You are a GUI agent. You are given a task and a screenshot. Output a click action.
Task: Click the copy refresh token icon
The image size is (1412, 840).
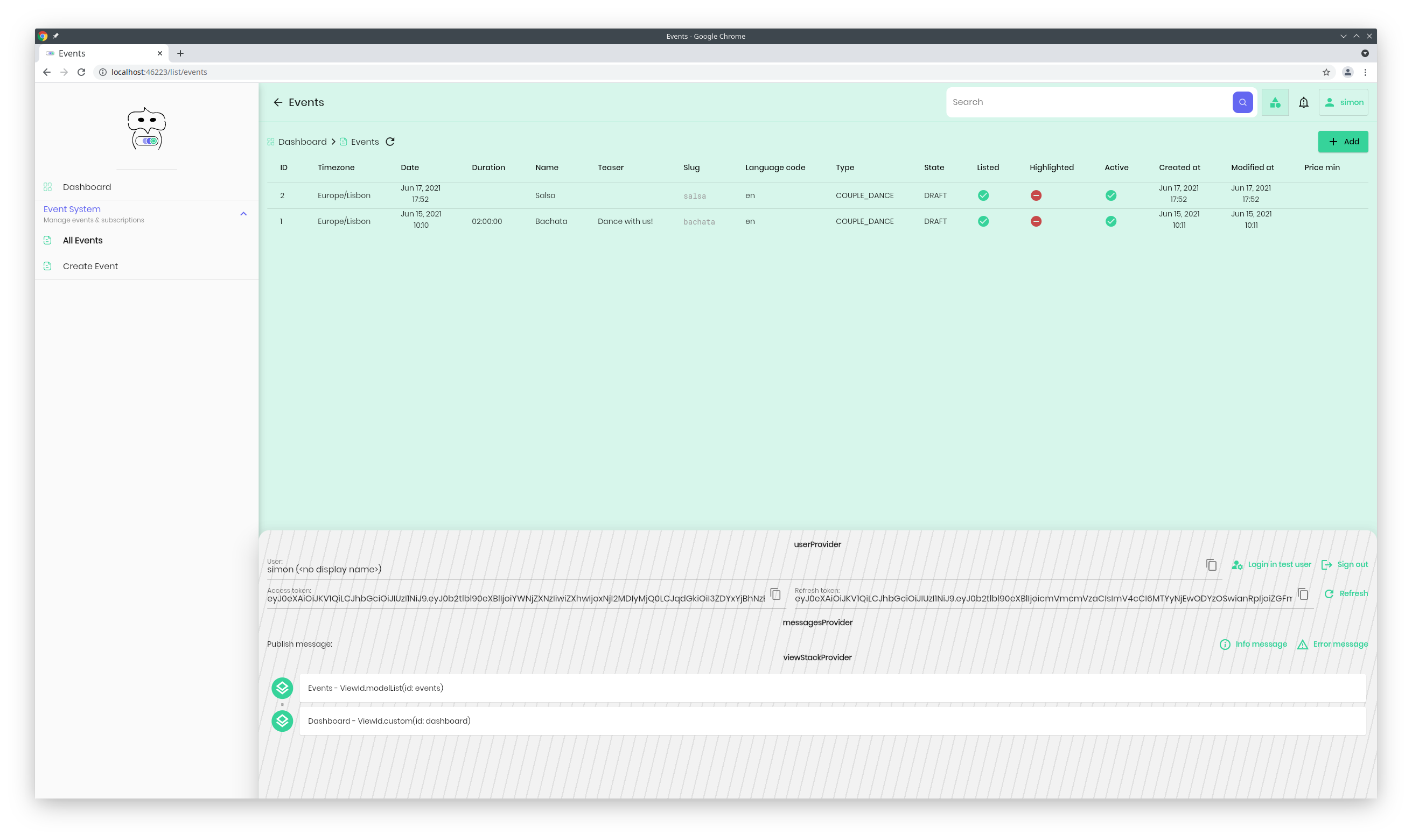point(1303,593)
